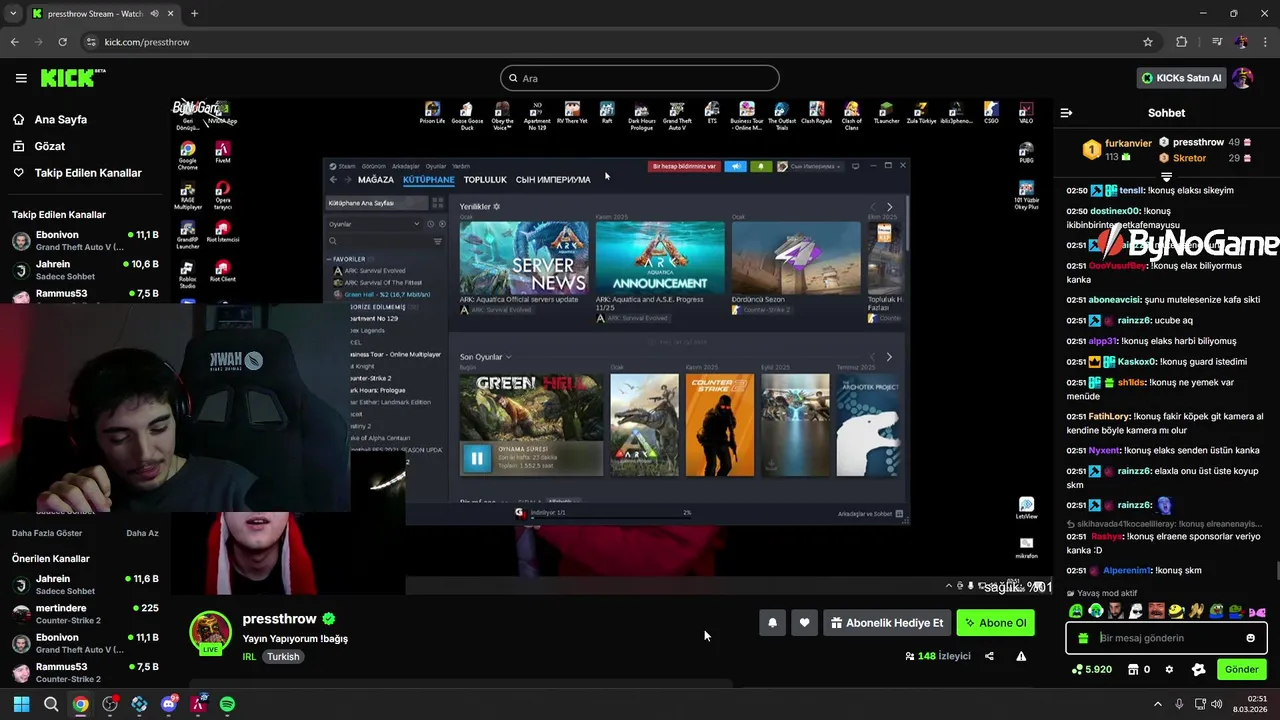Click the KICK logo
Screen dimensions: 1280x720
(x=72, y=78)
